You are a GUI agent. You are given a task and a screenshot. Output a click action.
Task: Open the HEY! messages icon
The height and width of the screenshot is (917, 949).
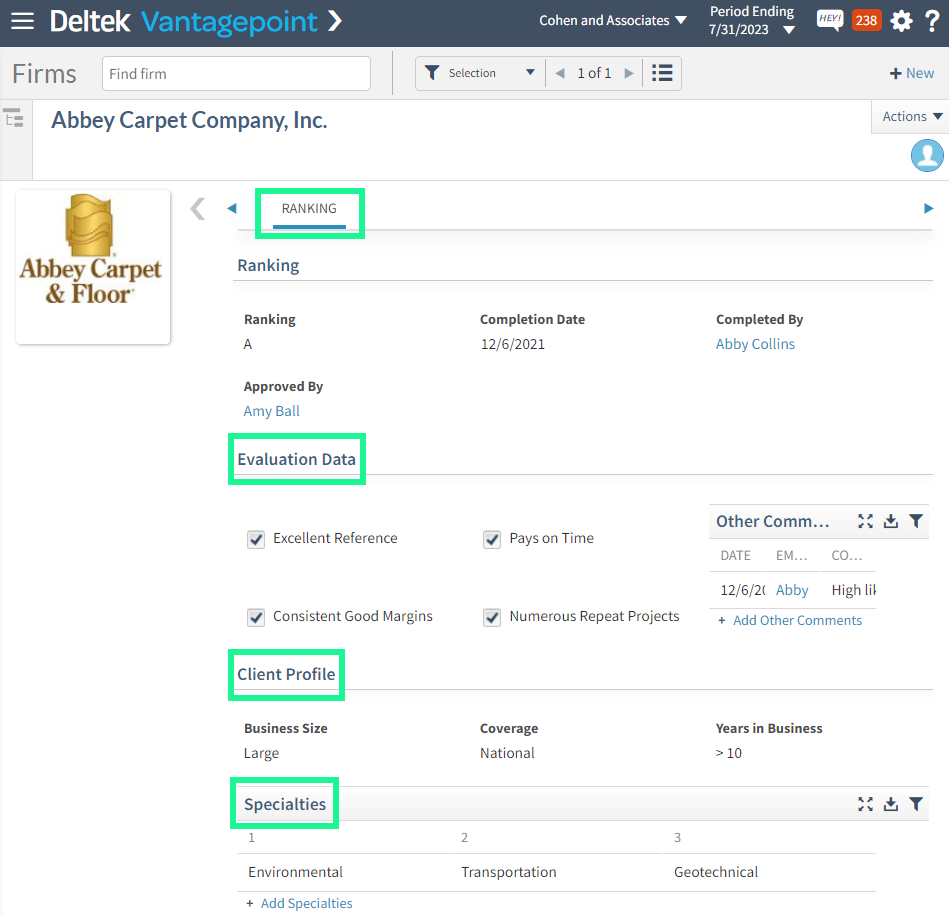coord(829,20)
